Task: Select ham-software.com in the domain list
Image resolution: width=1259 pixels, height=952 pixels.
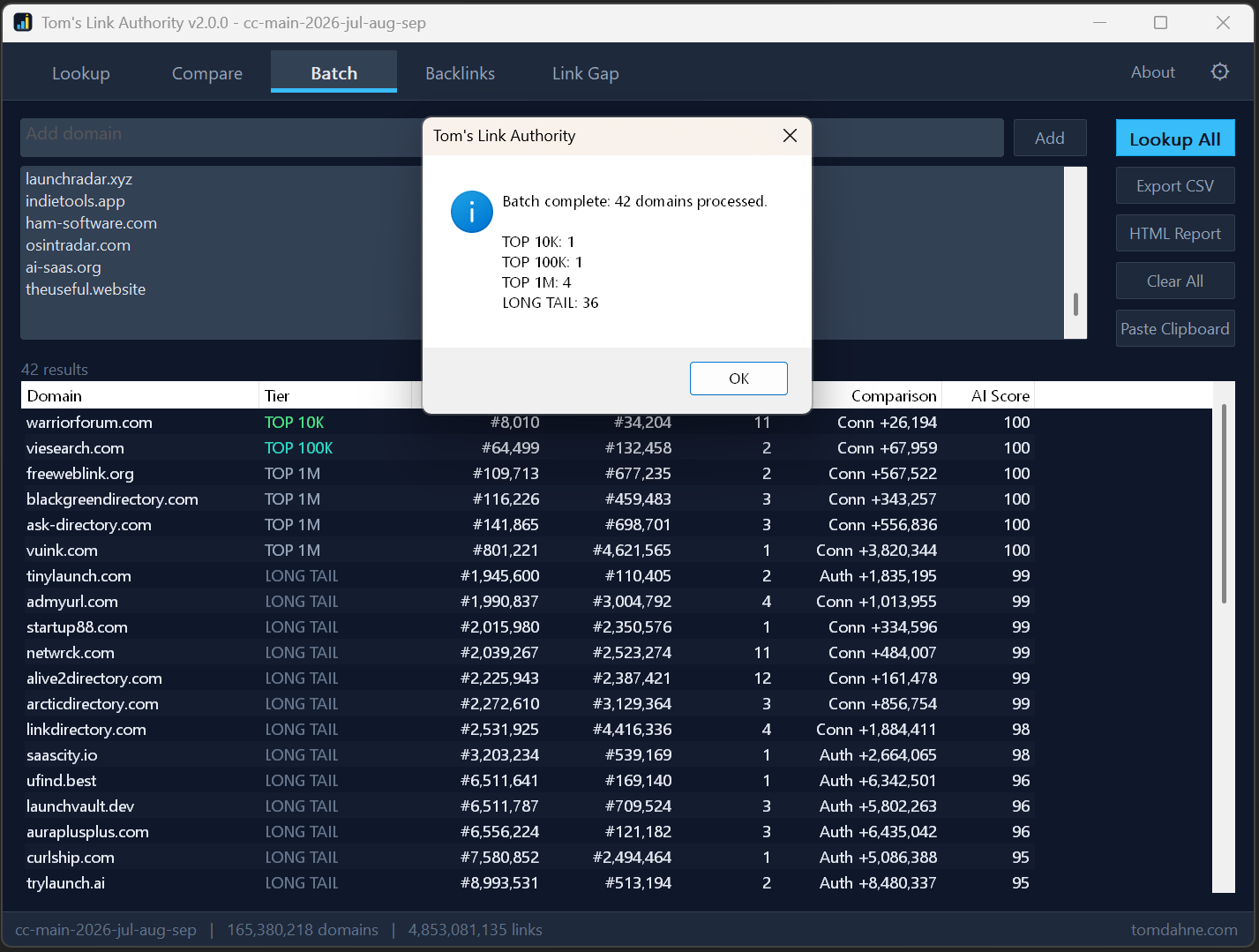Action: (92, 223)
